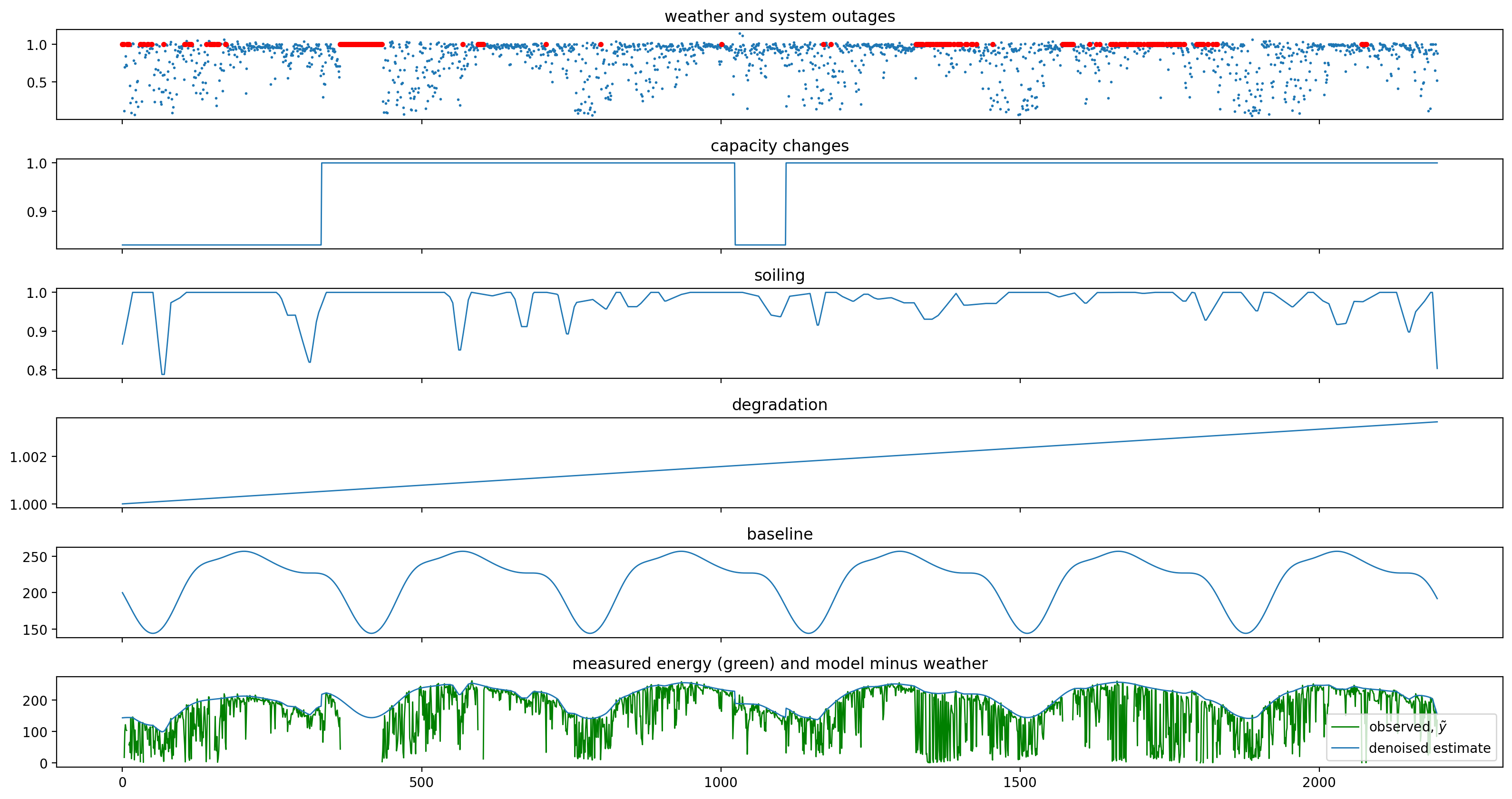Click the 'denoised estimate' legend entry
Image resolution: width=1512 pixels, height=799 pixels.
[1429, 748]
